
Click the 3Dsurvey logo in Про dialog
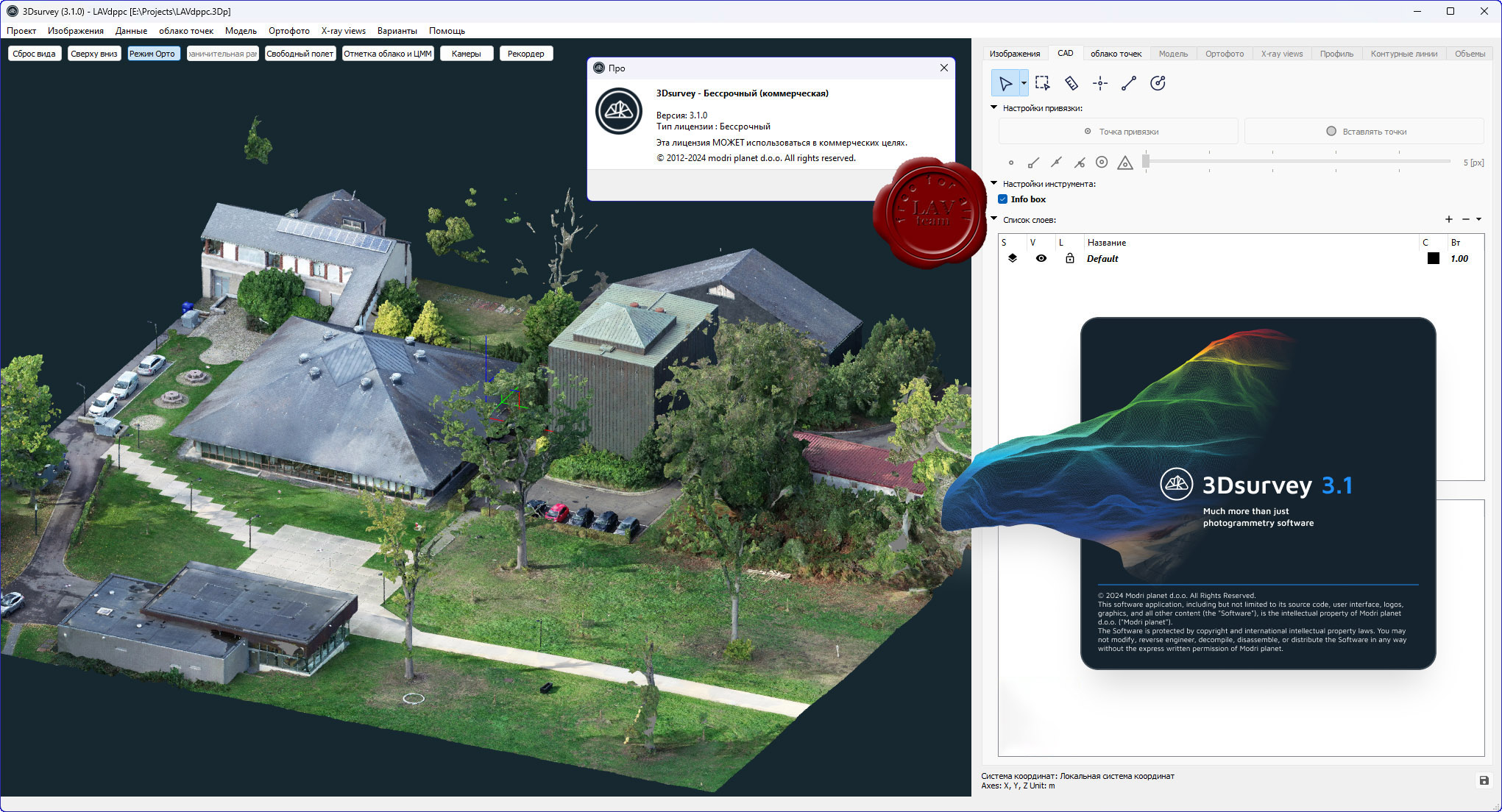click(x=619, y=111)
